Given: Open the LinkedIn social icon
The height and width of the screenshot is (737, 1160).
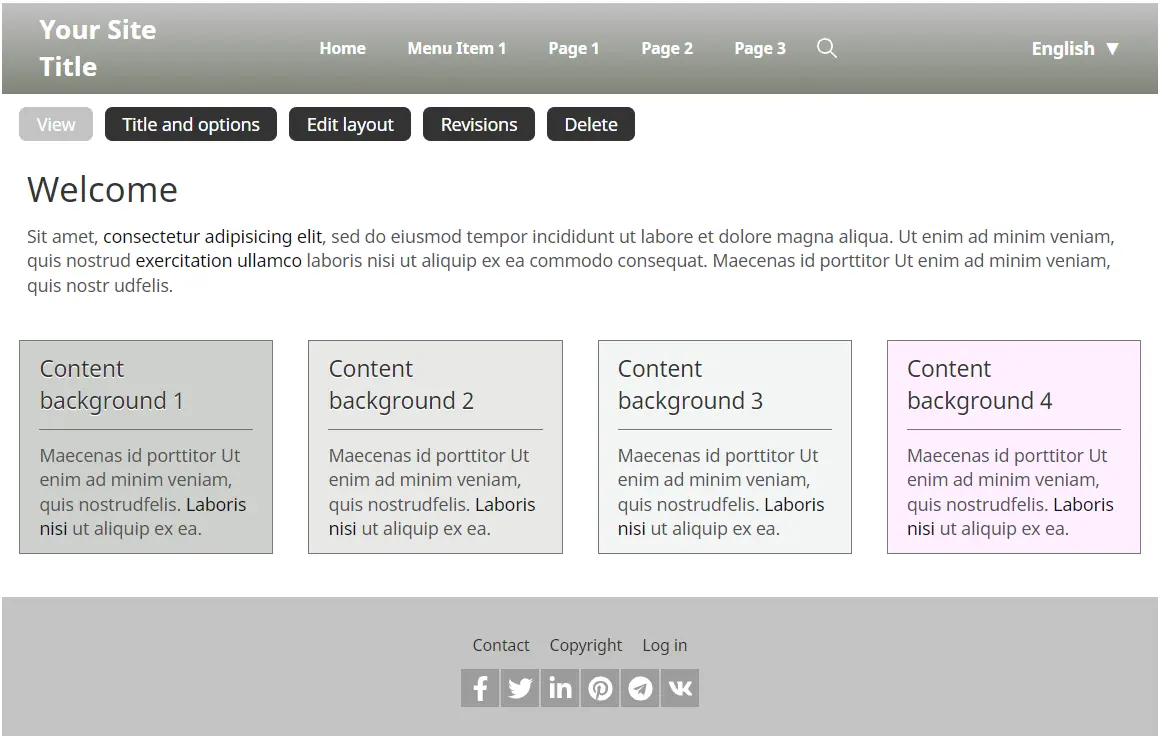Looking at the screenshot, I should pos(560,688).
